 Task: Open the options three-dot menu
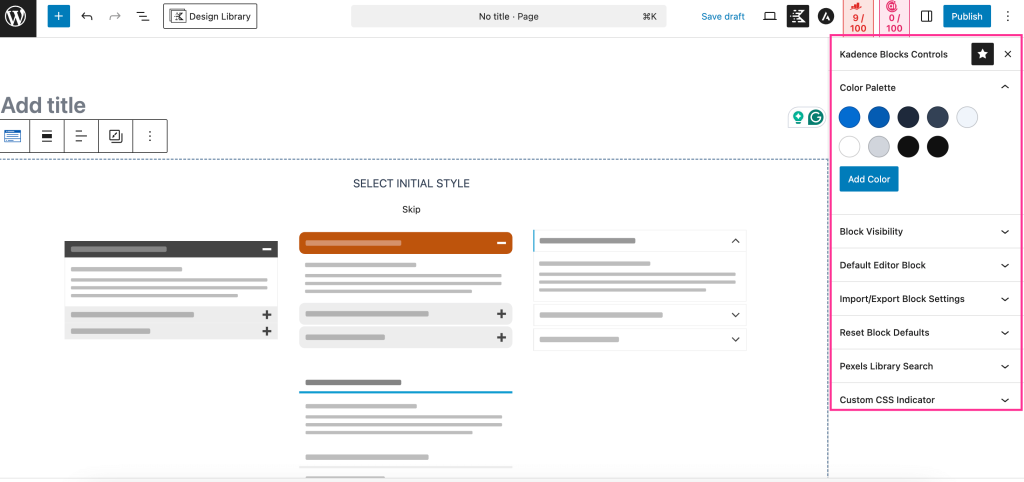tap(1007, 17)
